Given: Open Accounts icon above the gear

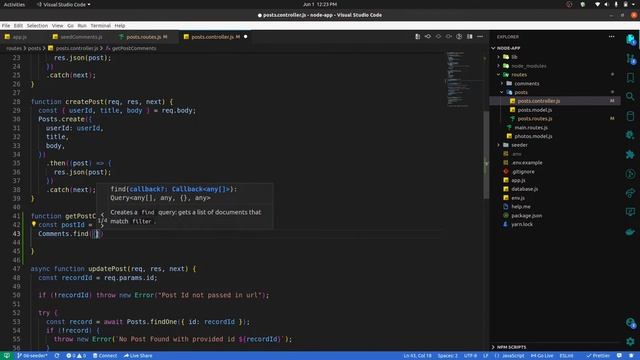Looking at the screenshot, I should pyautogui.click(x=630, y=323).
